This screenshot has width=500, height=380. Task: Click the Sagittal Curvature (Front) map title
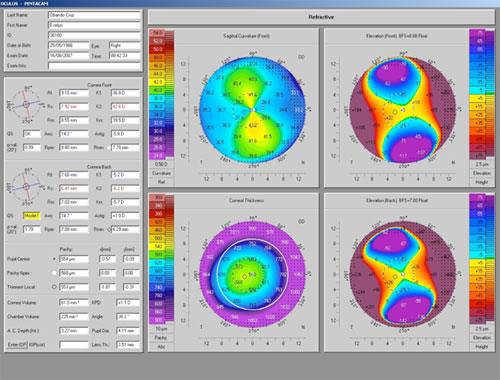pos(246,36)
